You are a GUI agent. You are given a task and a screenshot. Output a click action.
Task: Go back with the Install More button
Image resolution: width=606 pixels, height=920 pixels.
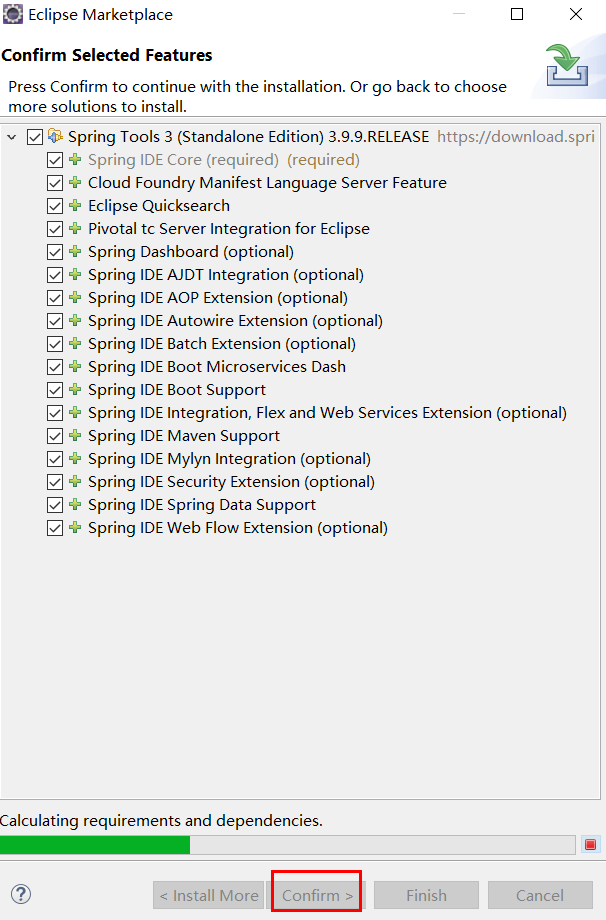(208, 895)
